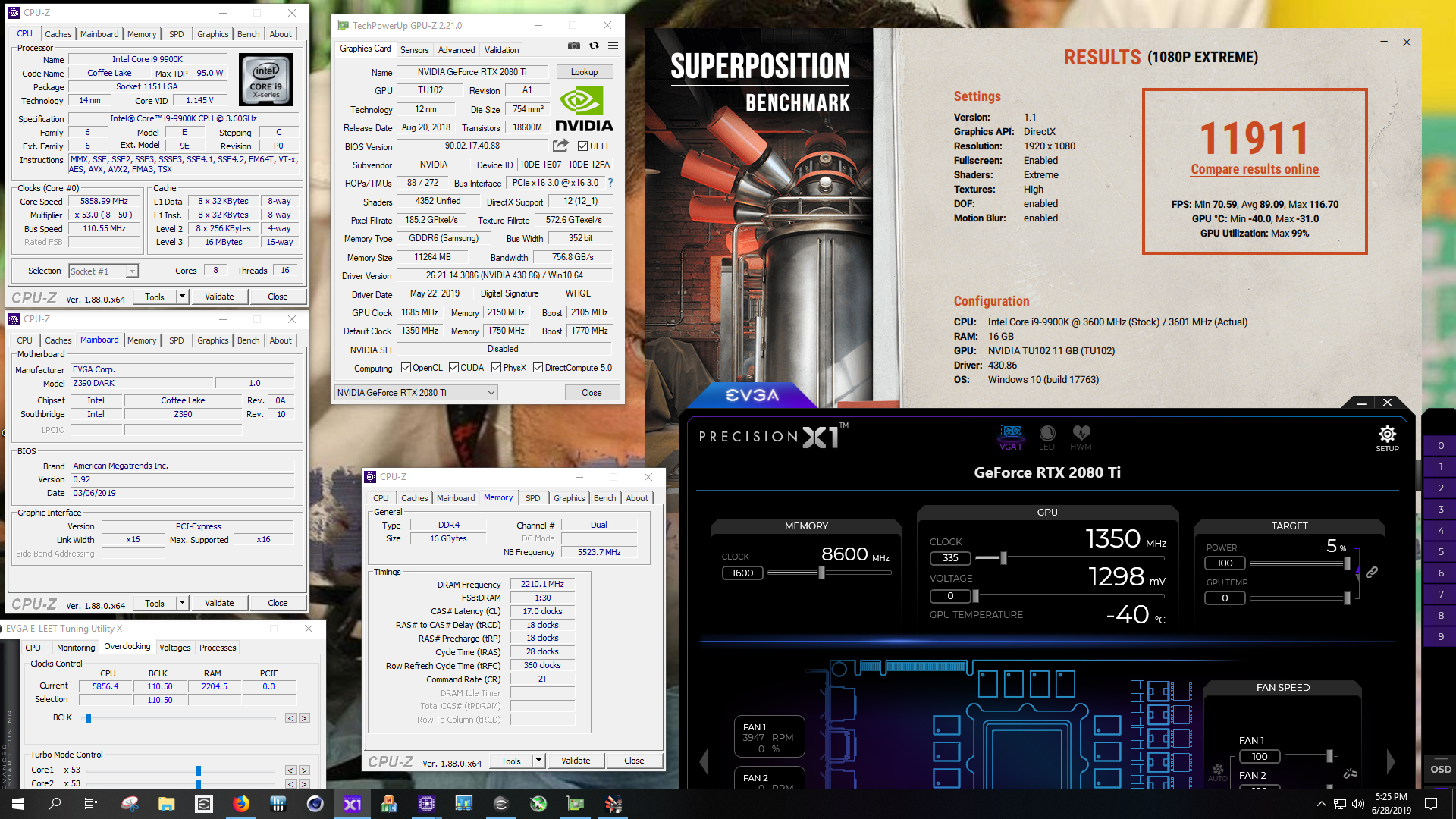The width and height of the screenshot is (1456, 819).
Task: Open the notification center on taskbar
Action: pos(1431,804)
